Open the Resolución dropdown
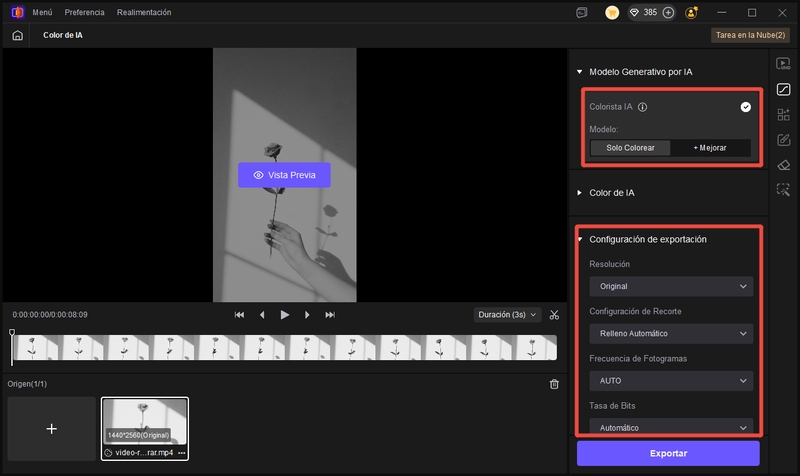Screen dimensions: 800x476 click(x=670, y=287)
